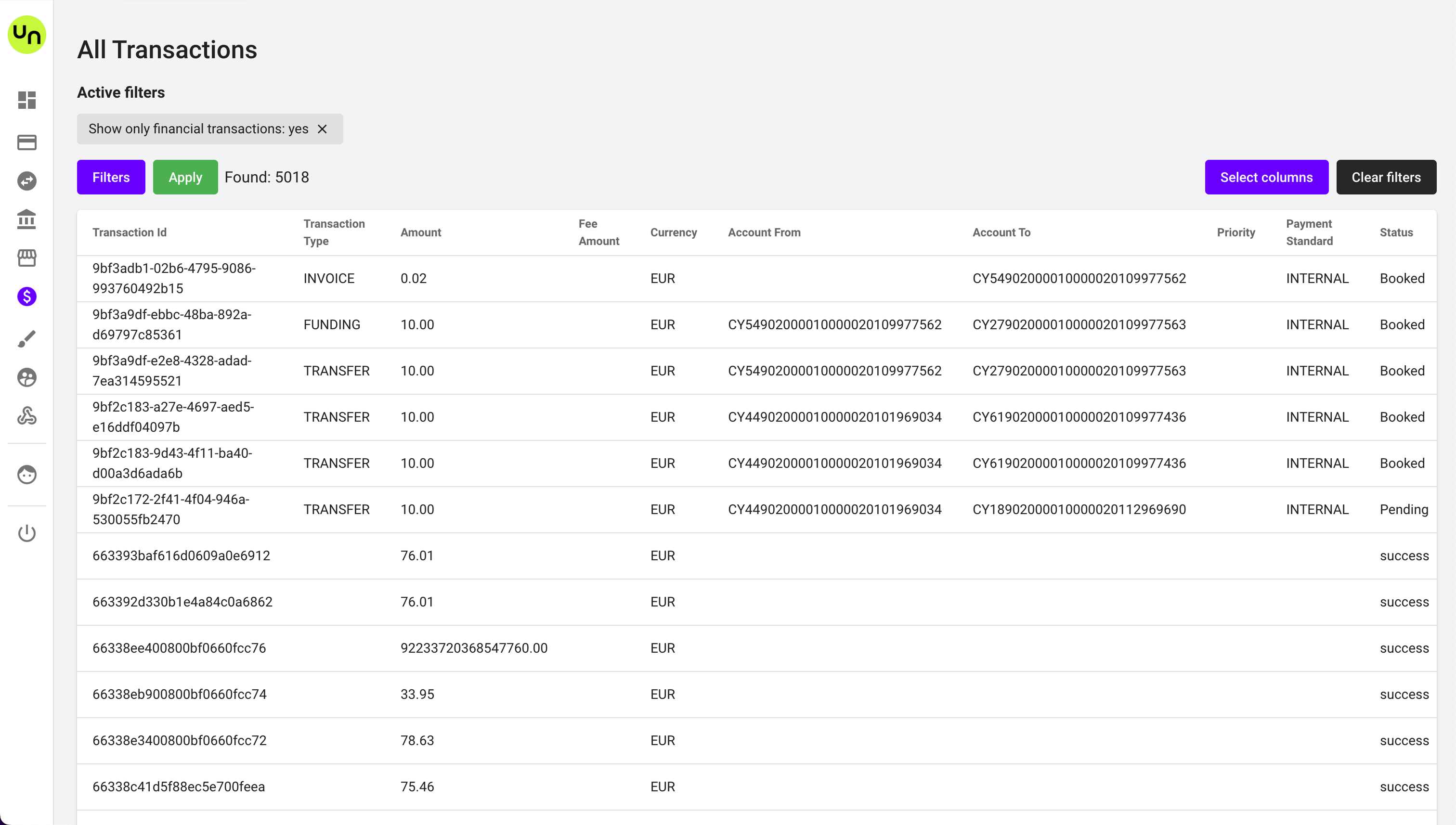Click the power logout icon
The width and height of the screenshot is (1456, 825).
pos(26,533)
